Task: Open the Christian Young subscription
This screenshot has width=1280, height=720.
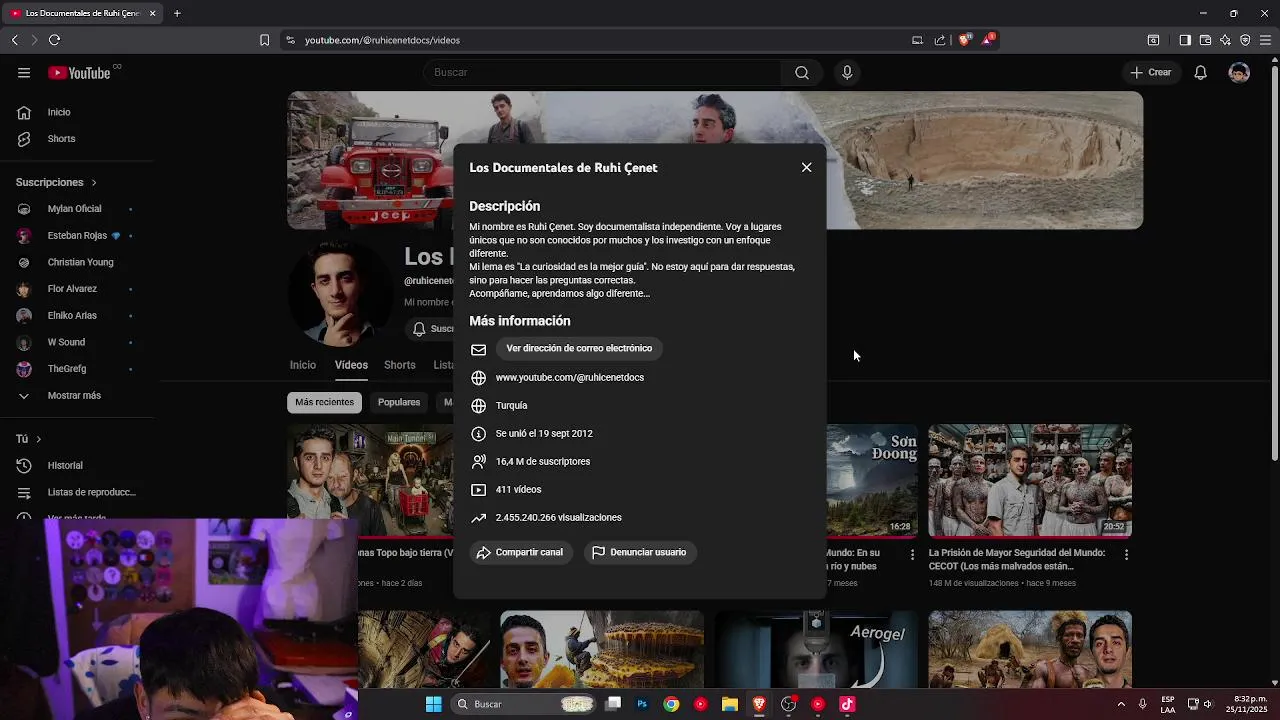Action: 80,262
